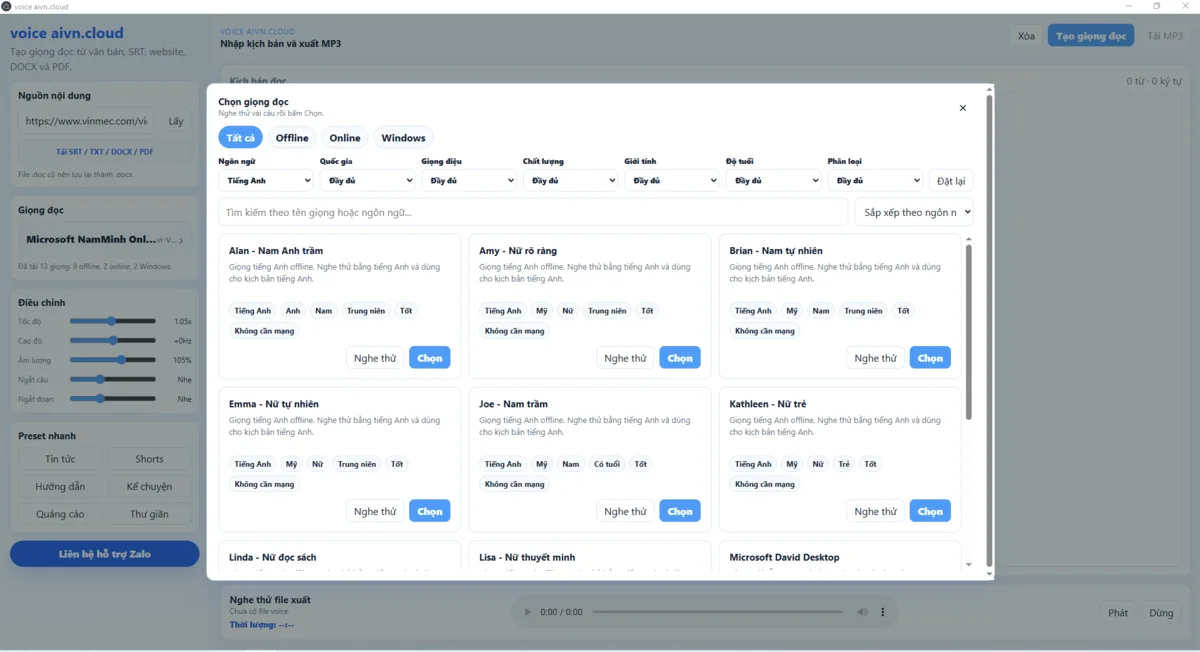Screen dimensions: 1200x652
Task: Click the Tạo giọng đọc button
Action: point(1091,36)
